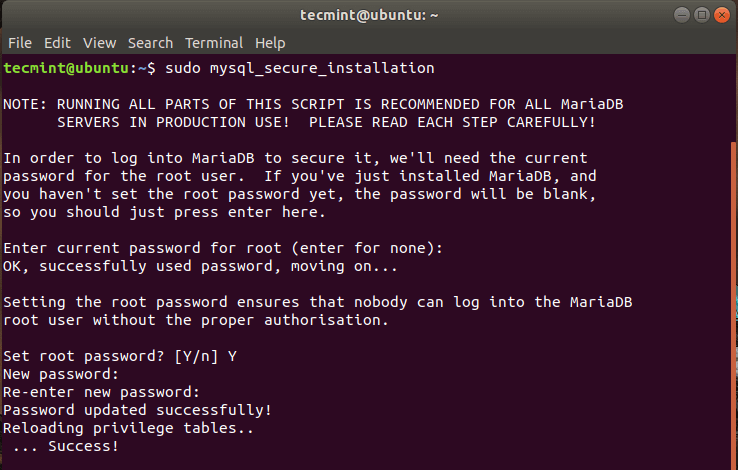Open the Edit menu
The height and width of the screenshot is (470, 738).
57,43
